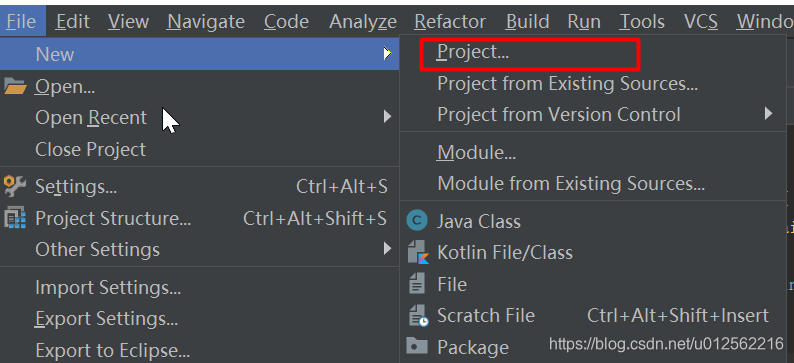Click the Settings wrench icon
This screenshot has height=363, width=794.
click(x=15, y=186)
